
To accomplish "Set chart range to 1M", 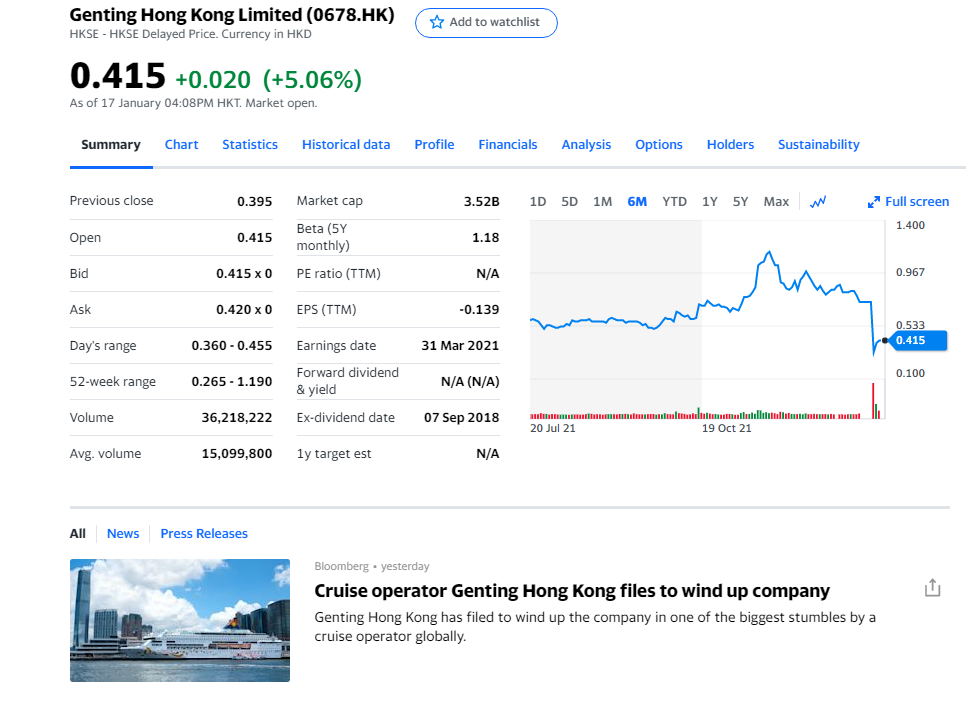I will [x=603, y=202].
